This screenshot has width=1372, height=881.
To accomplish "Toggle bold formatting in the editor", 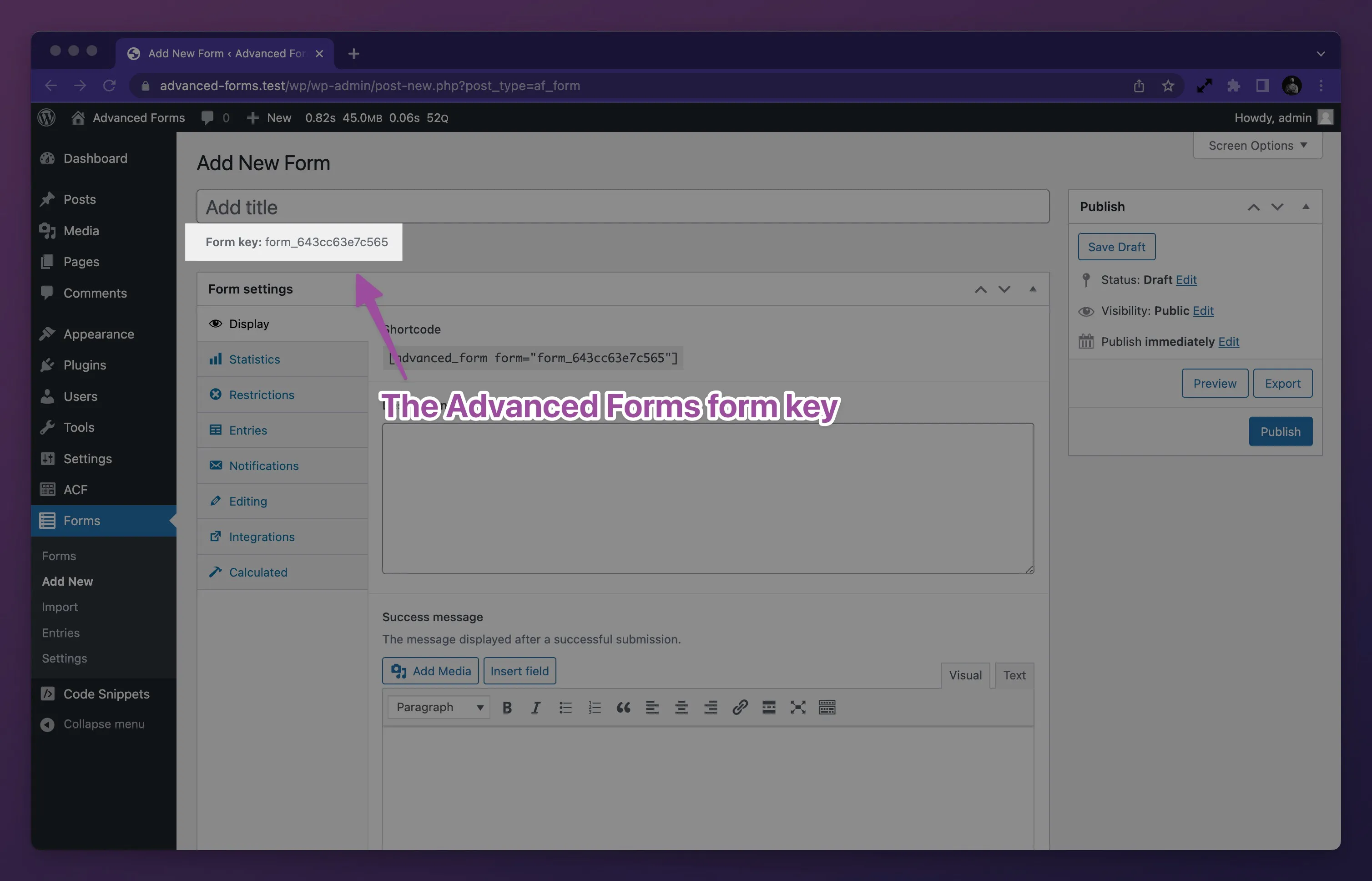I will 507,708.
